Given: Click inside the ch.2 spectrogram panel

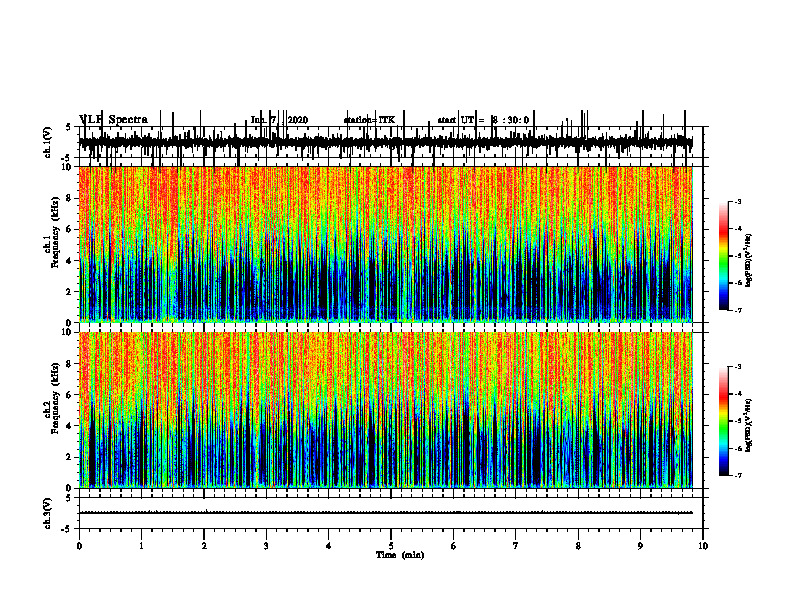Looking at the screenshot, I should pyautogui.click(x=385, y=410).
